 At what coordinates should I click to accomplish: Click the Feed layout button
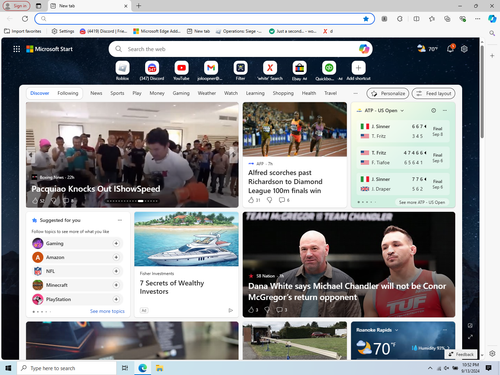coord(433,93)
